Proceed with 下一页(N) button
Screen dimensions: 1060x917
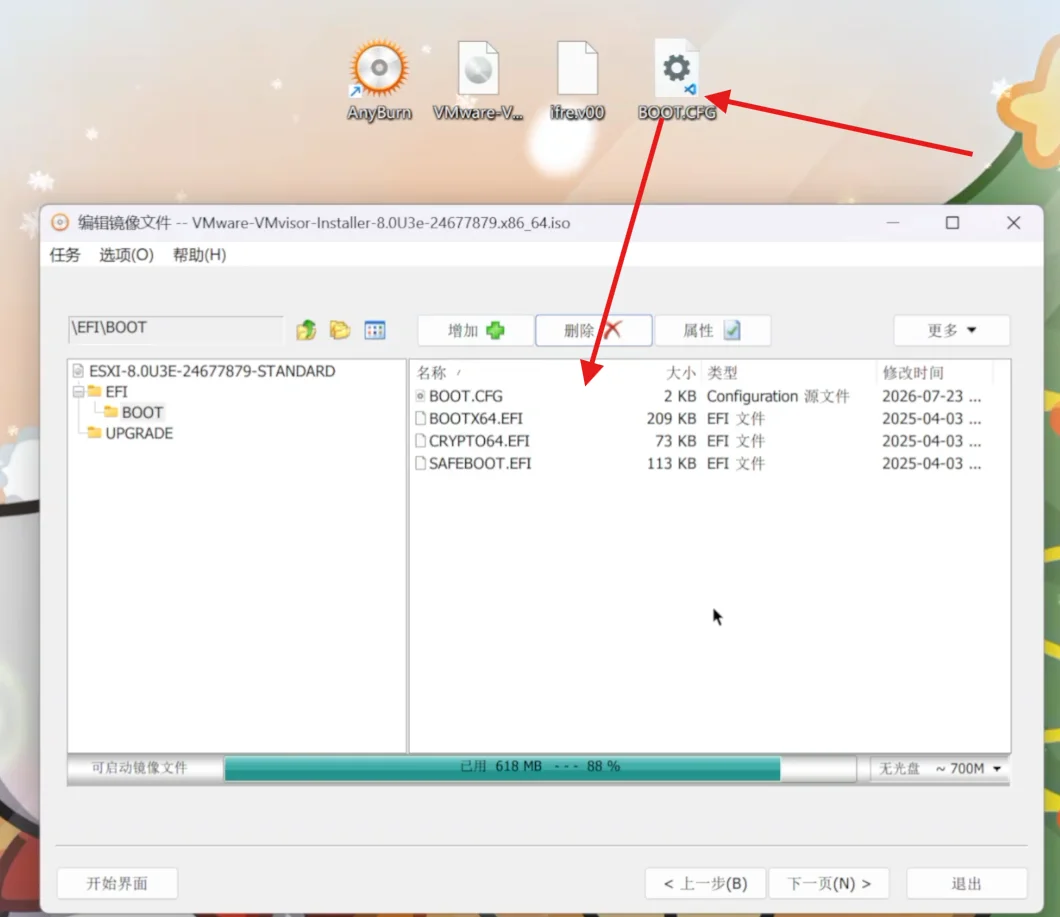pos(829,883)
